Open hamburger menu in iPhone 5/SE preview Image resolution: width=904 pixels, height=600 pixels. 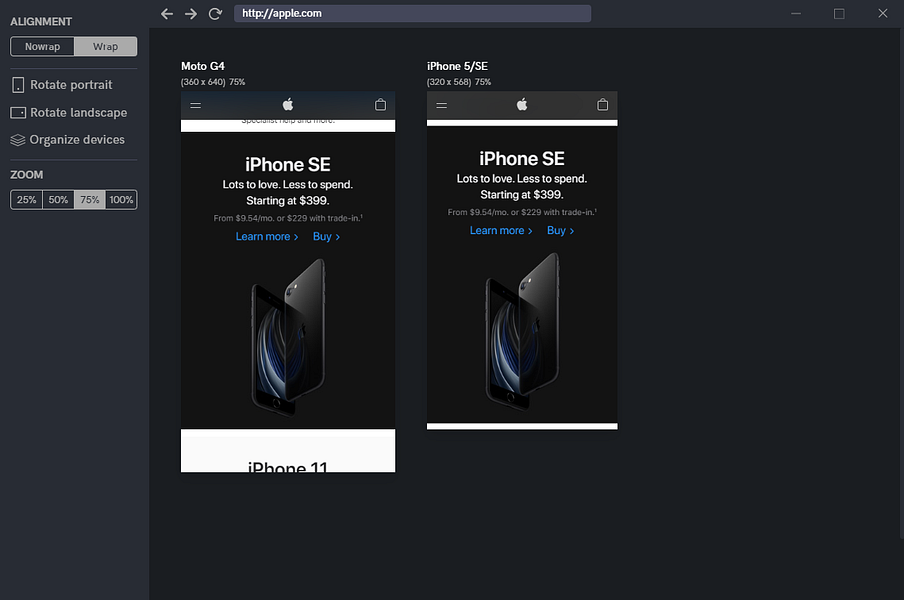coord(442,105)
